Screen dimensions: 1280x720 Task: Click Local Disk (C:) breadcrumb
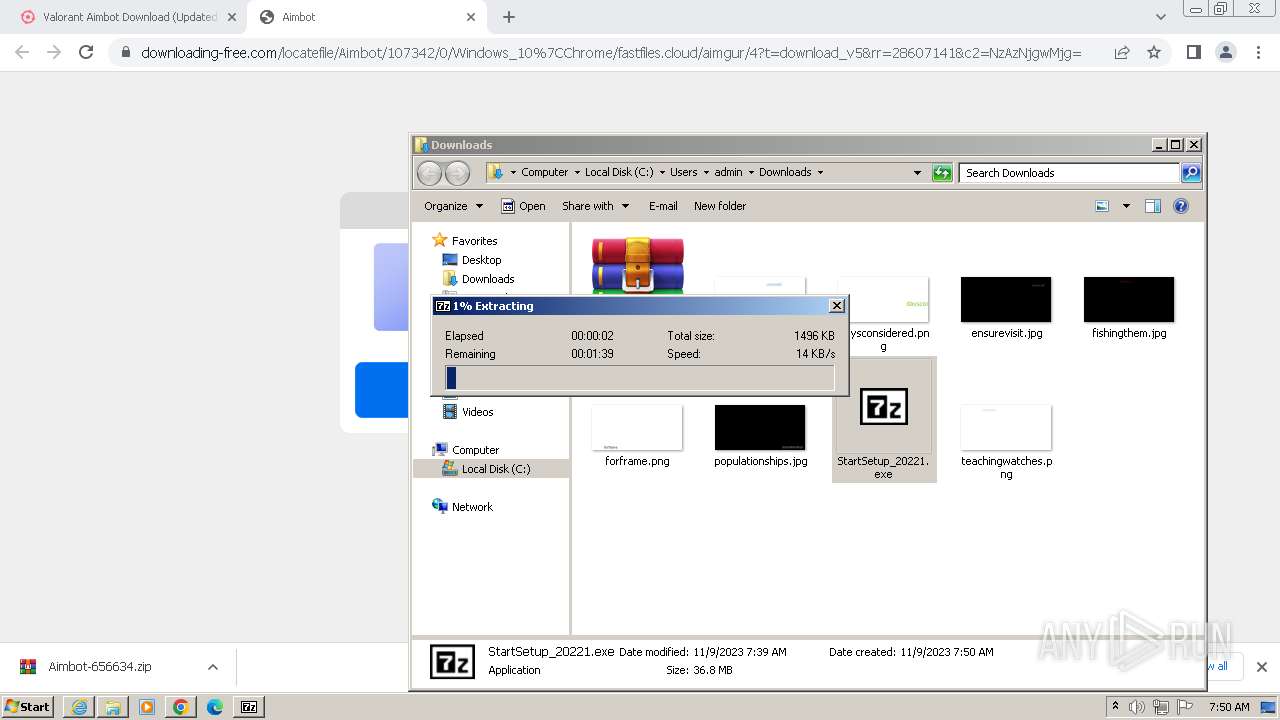click(x=619, y=172)
